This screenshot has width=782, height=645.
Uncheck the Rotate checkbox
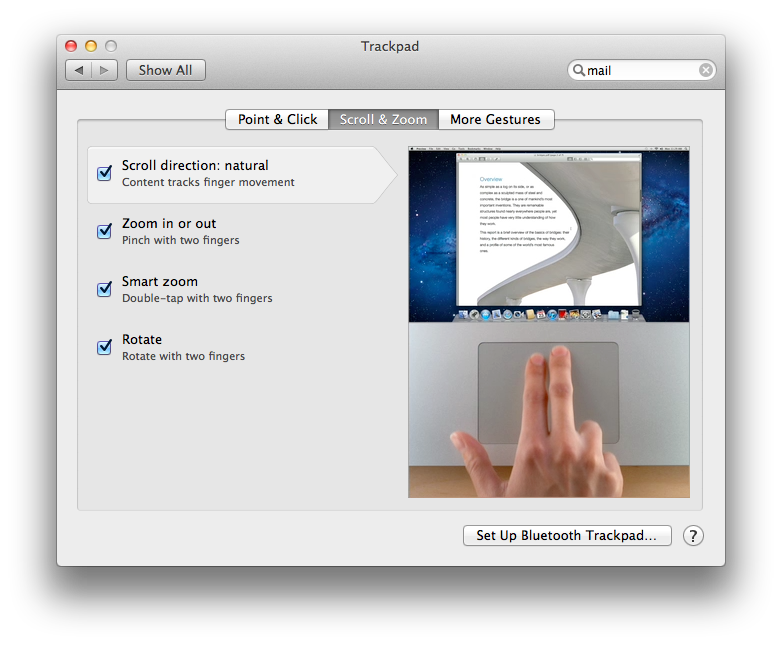104,347
